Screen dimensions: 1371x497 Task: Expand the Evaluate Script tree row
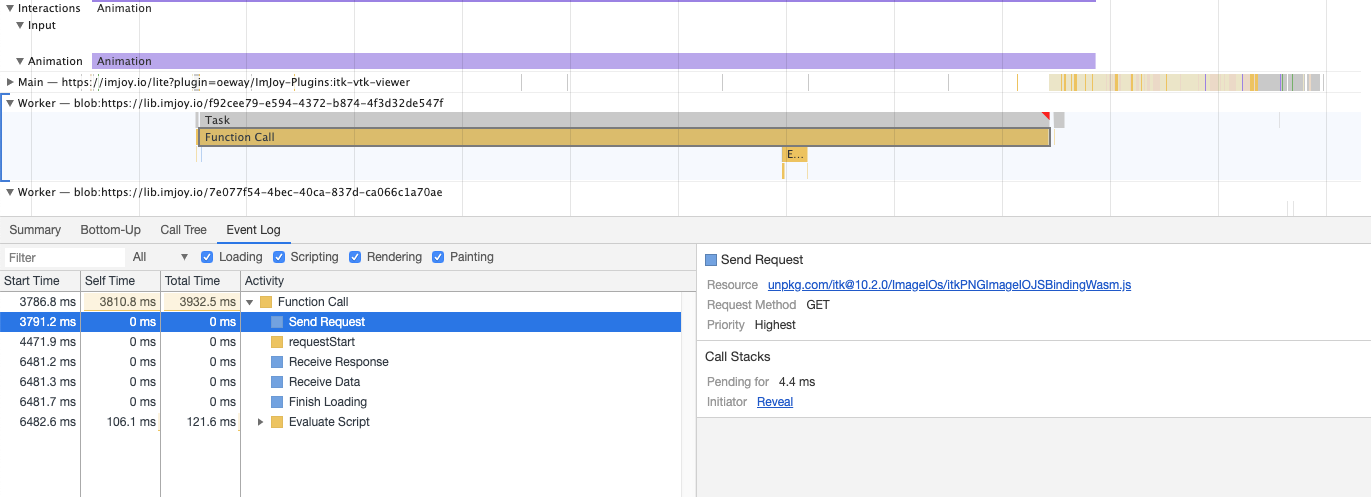pyautogui.click(x=261, y=422)
